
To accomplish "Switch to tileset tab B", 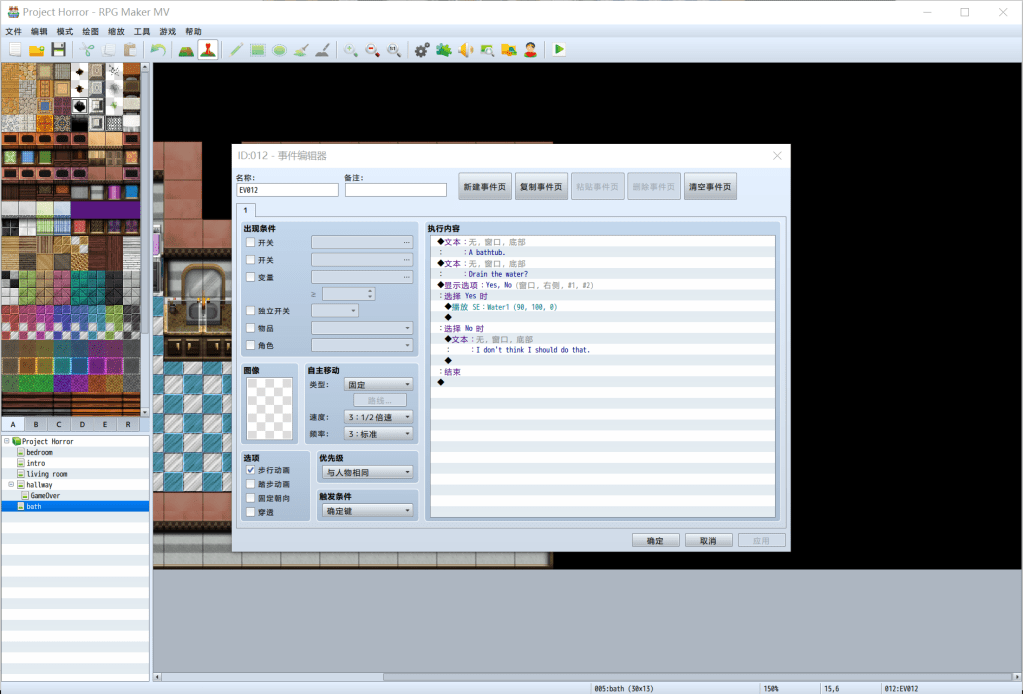I will click(36, 425).
